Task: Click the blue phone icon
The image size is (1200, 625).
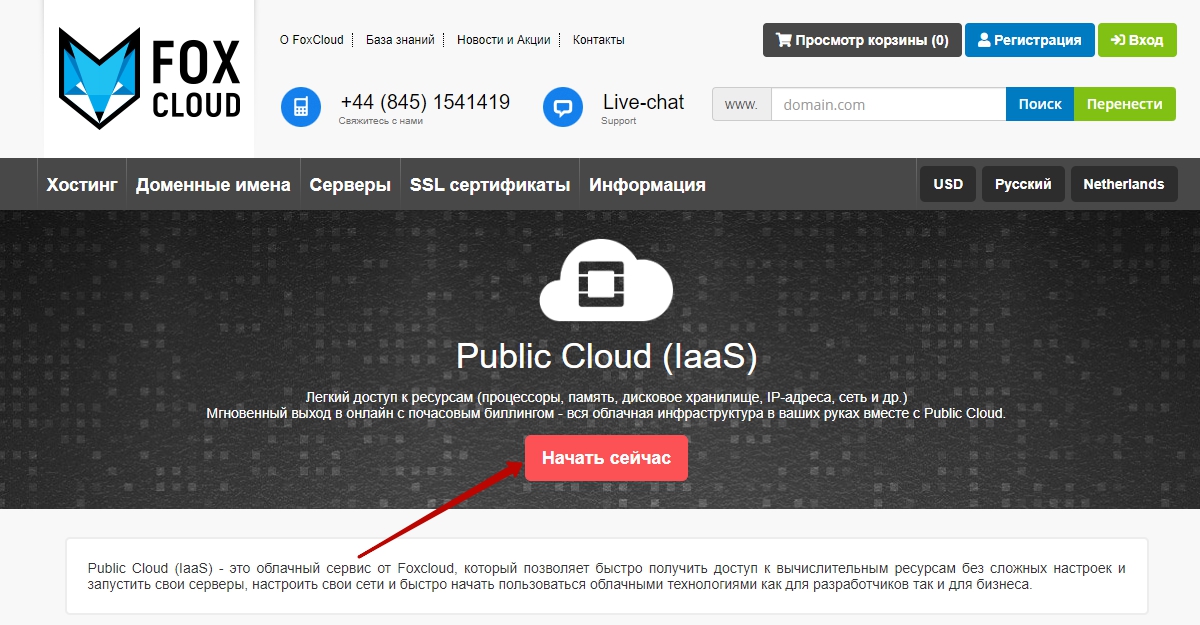Action: coord(301,107)
